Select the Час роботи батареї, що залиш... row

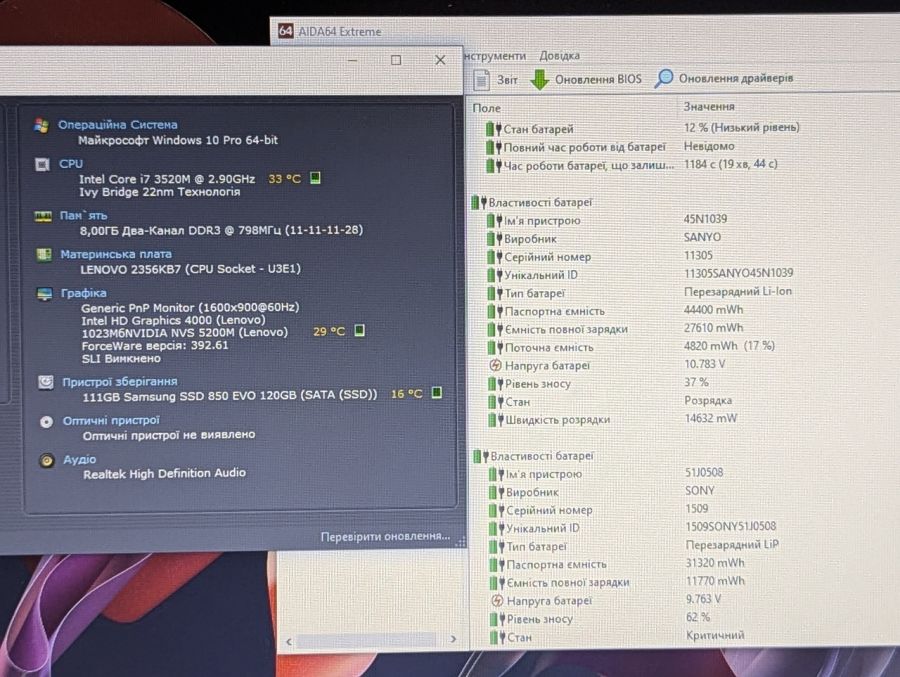(x=632, y=165)
